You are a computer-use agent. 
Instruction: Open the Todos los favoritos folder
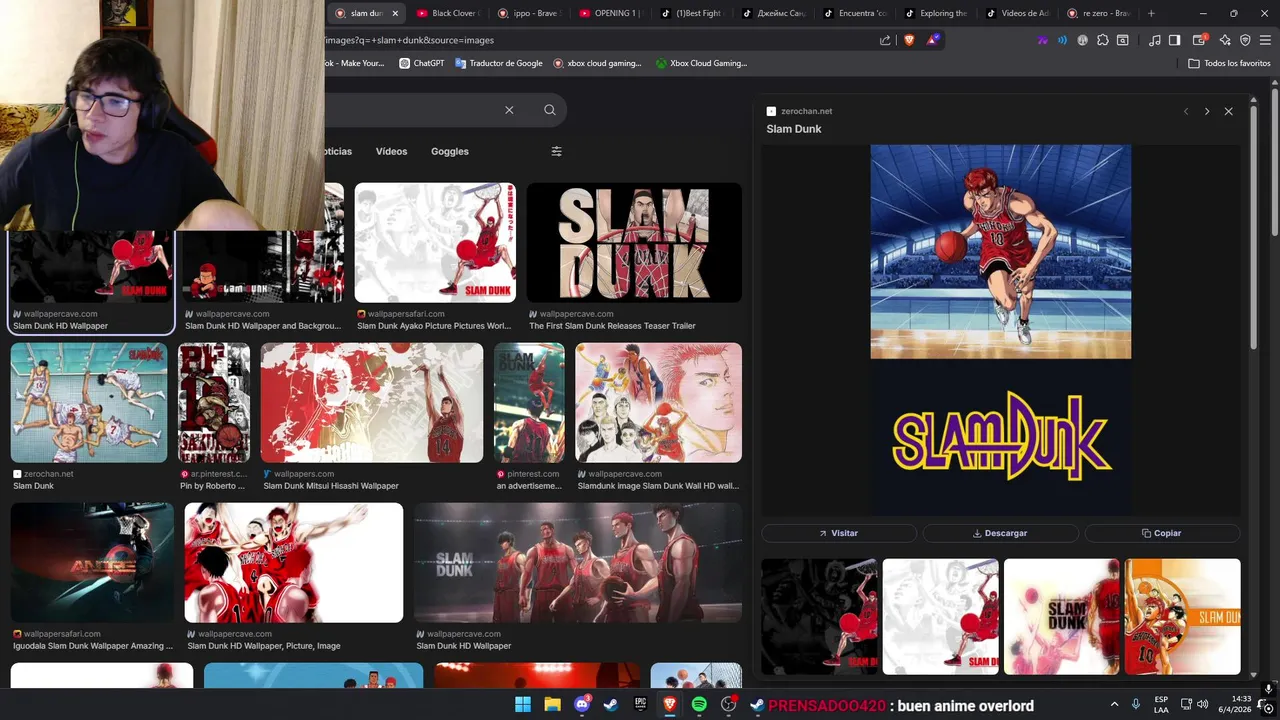pyautogui.click(x=1230, y=63)
